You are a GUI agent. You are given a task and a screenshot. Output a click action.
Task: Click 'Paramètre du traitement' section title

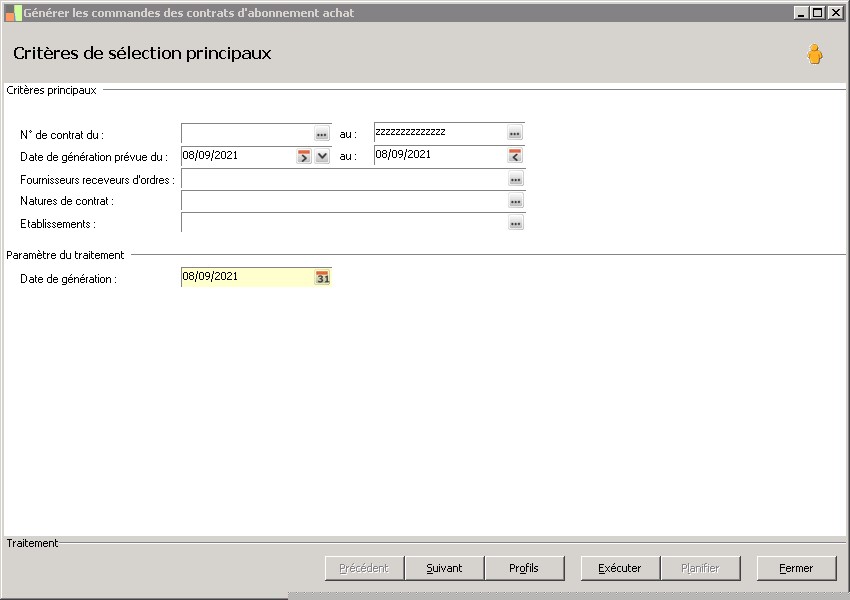coord(65,255)
